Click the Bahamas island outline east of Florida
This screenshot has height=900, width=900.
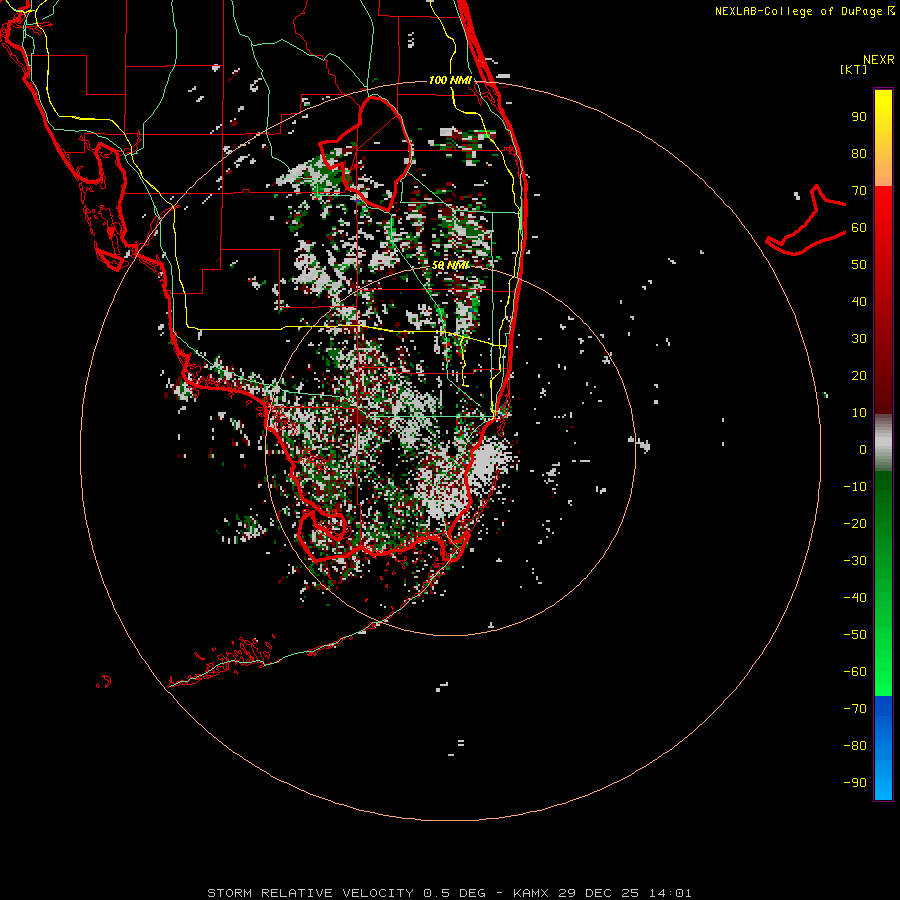click(x=806, y=220)
